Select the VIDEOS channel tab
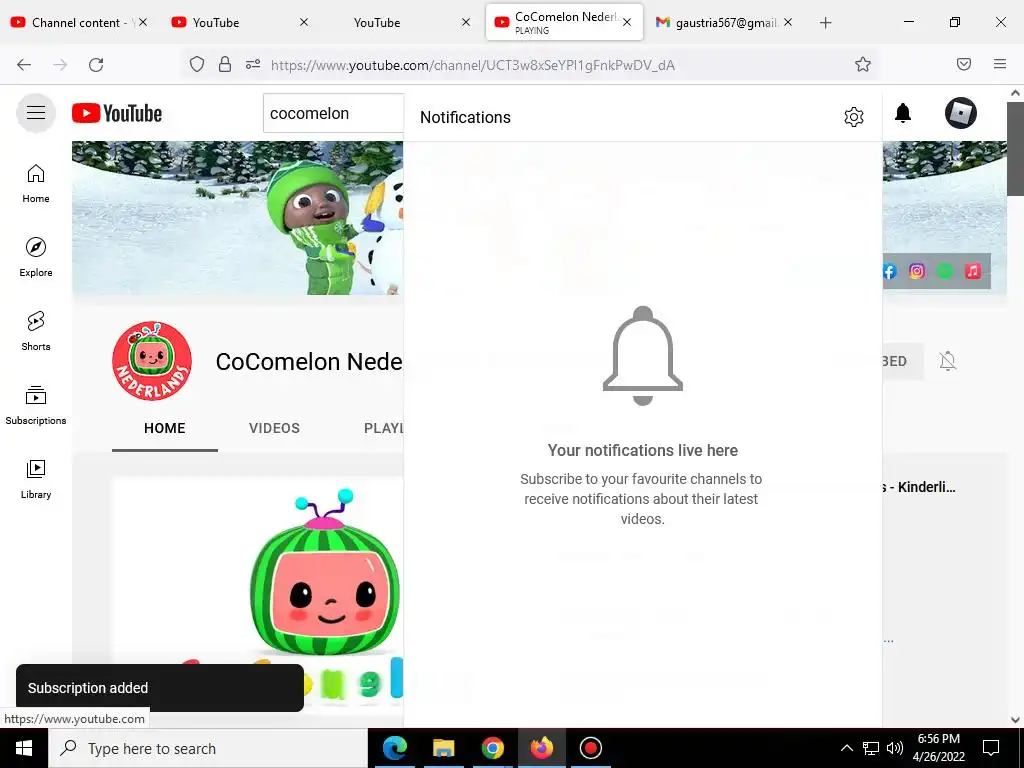This screenshot has width=1024, height=768. pos(274,428)
